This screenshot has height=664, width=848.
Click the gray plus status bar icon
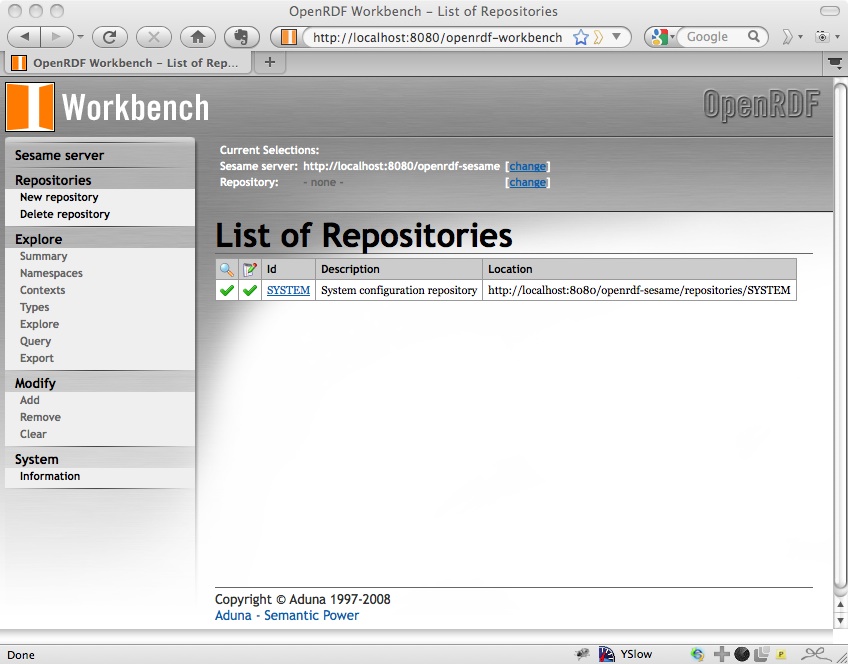[721, 654]
